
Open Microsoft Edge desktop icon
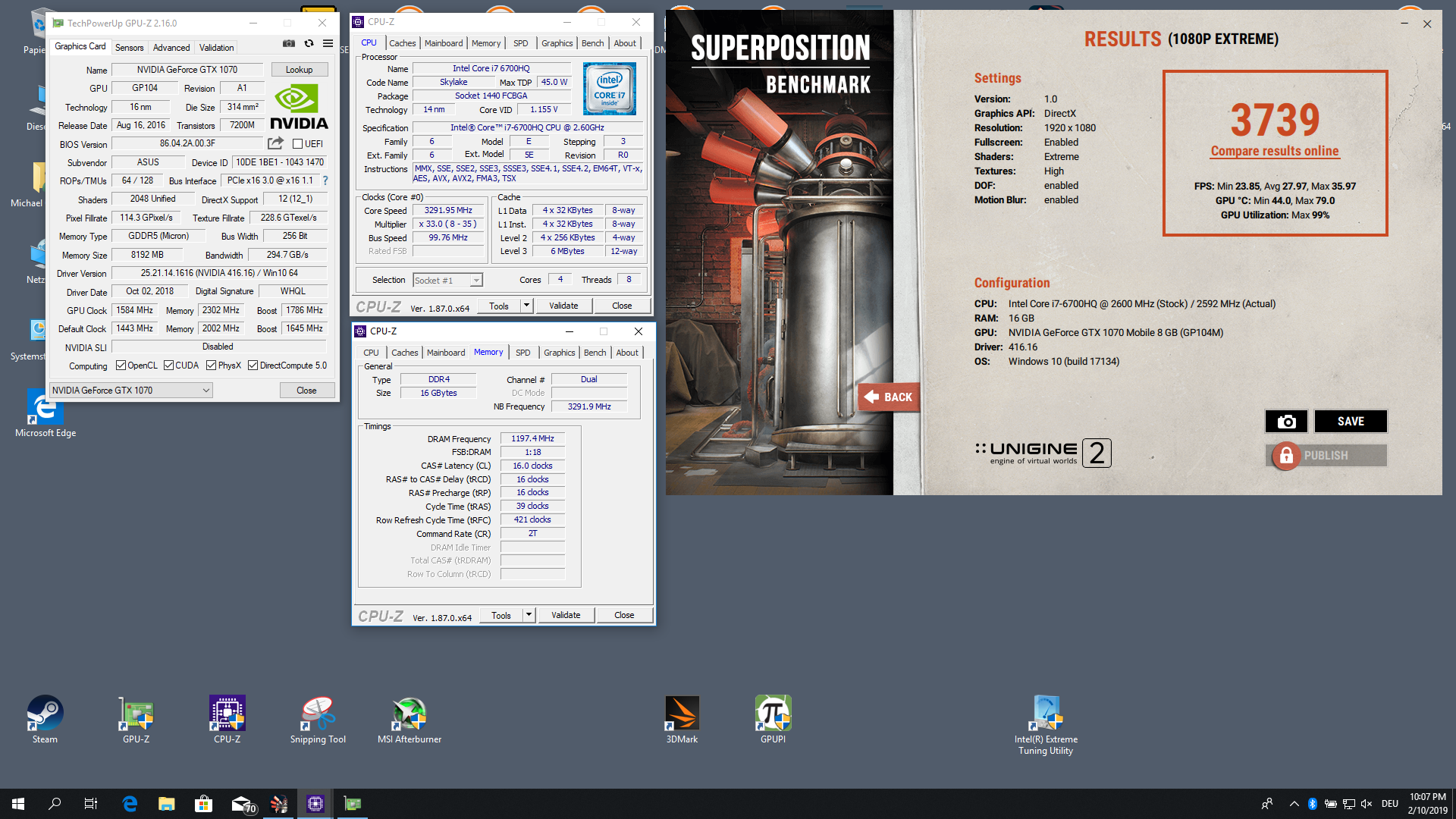[45, 413]
